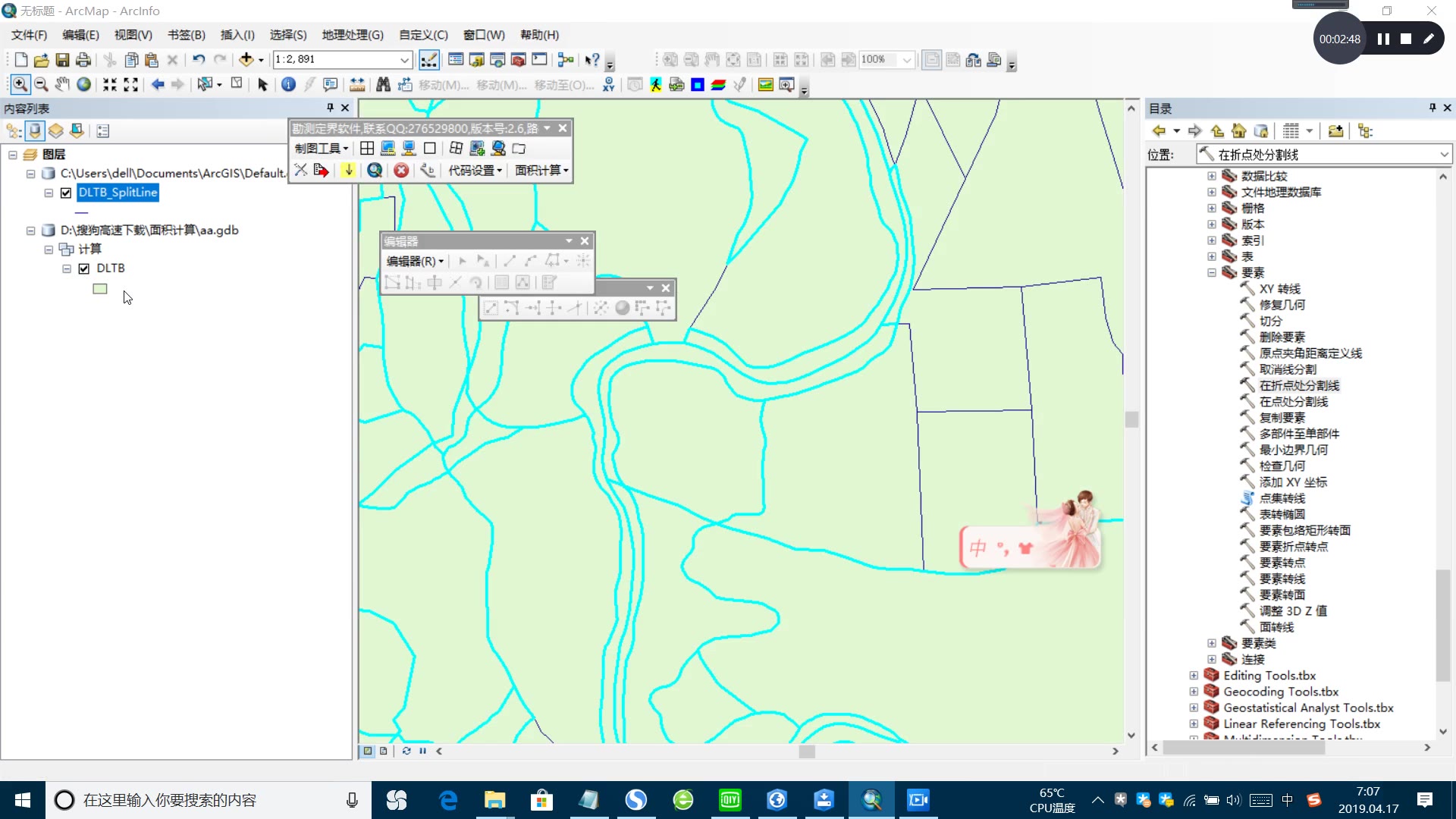
Task: Open the Find binoculars tool
Action: pyautogui.click(x=383, y=84)
